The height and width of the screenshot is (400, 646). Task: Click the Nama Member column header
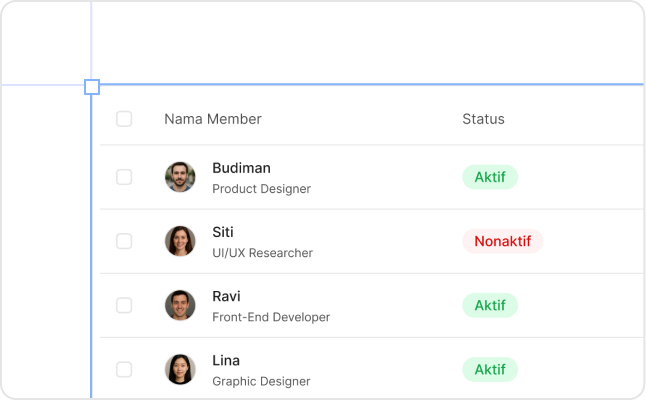(212, 119)
